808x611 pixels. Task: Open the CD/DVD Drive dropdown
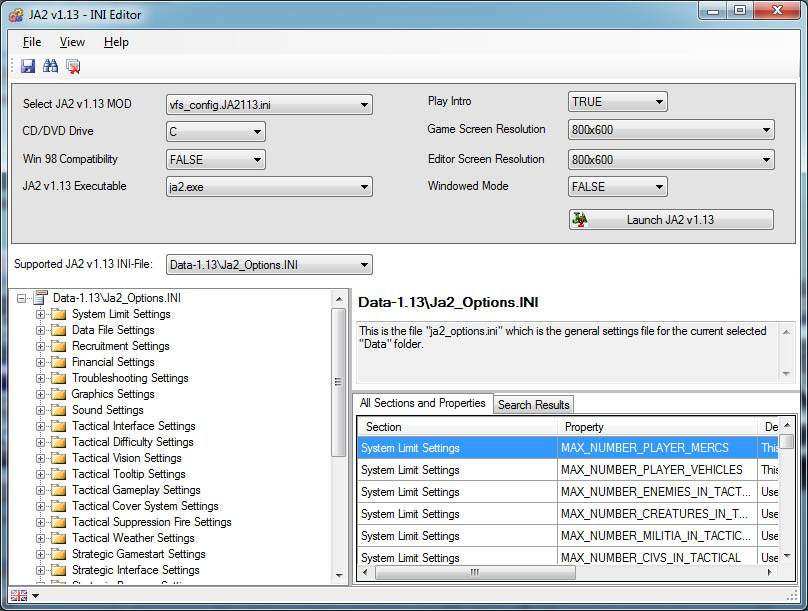click(215, 132)
